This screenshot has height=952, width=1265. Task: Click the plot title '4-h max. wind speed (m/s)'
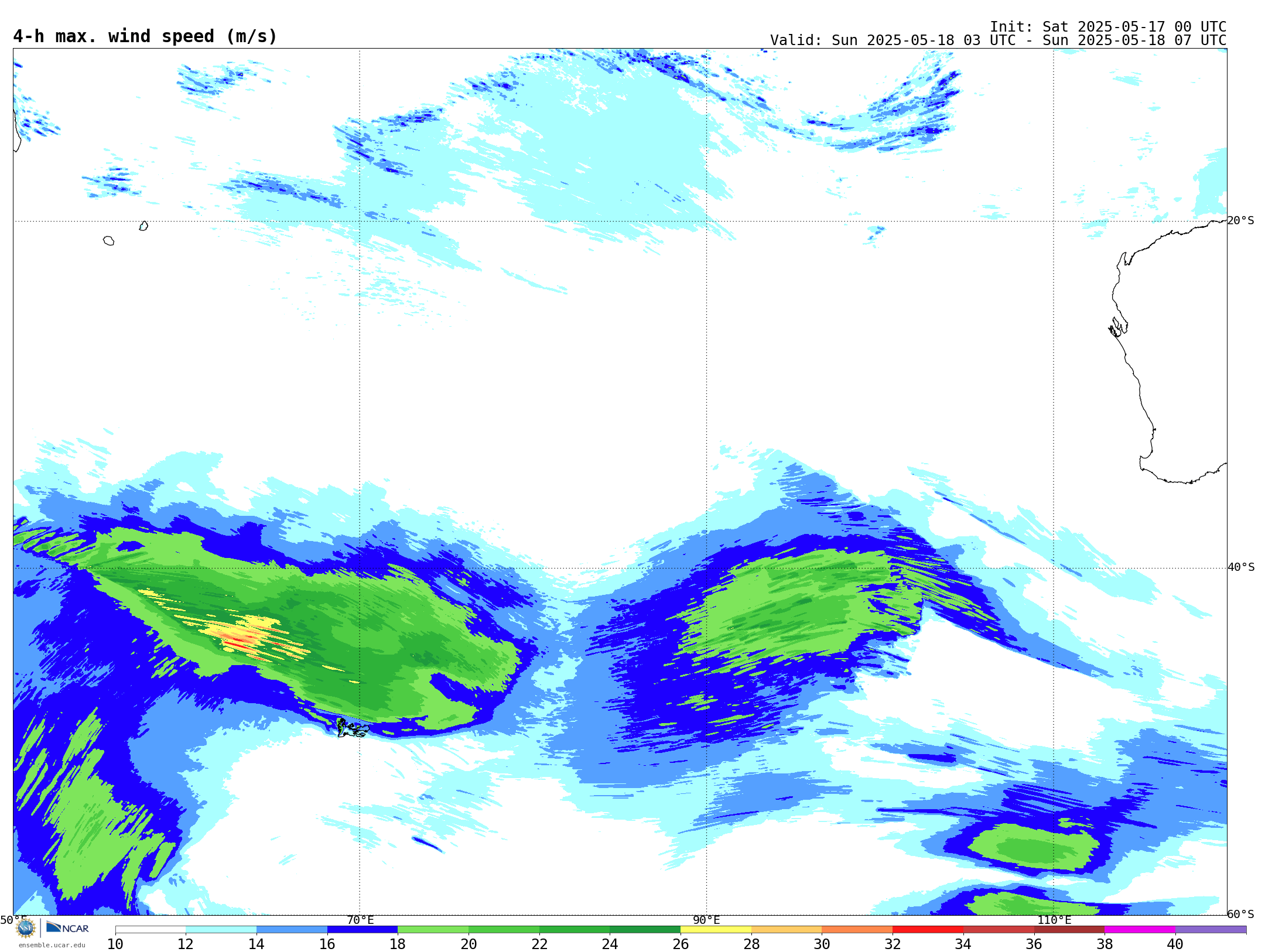(145, 36)
